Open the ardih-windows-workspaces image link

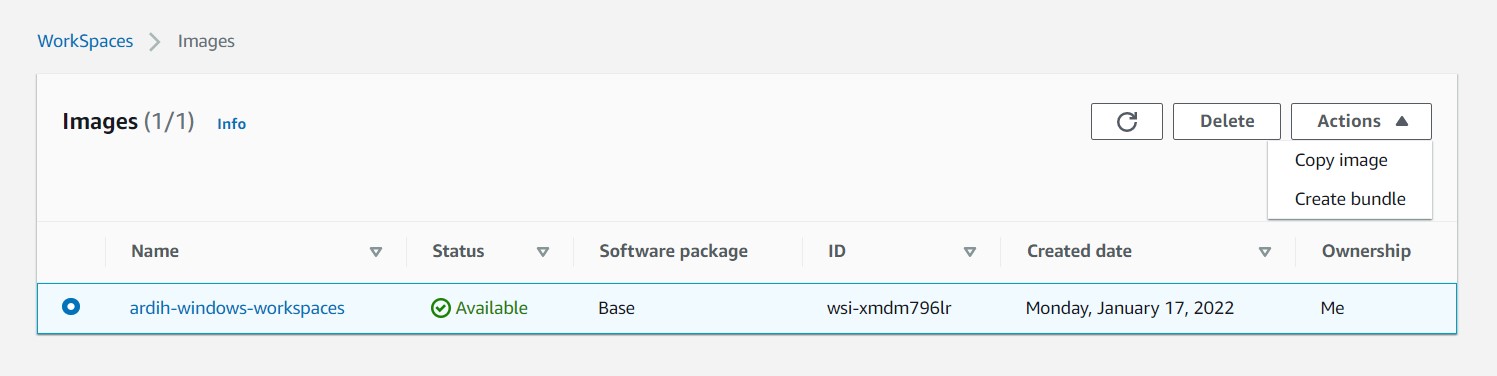click(x=237, y=308)
